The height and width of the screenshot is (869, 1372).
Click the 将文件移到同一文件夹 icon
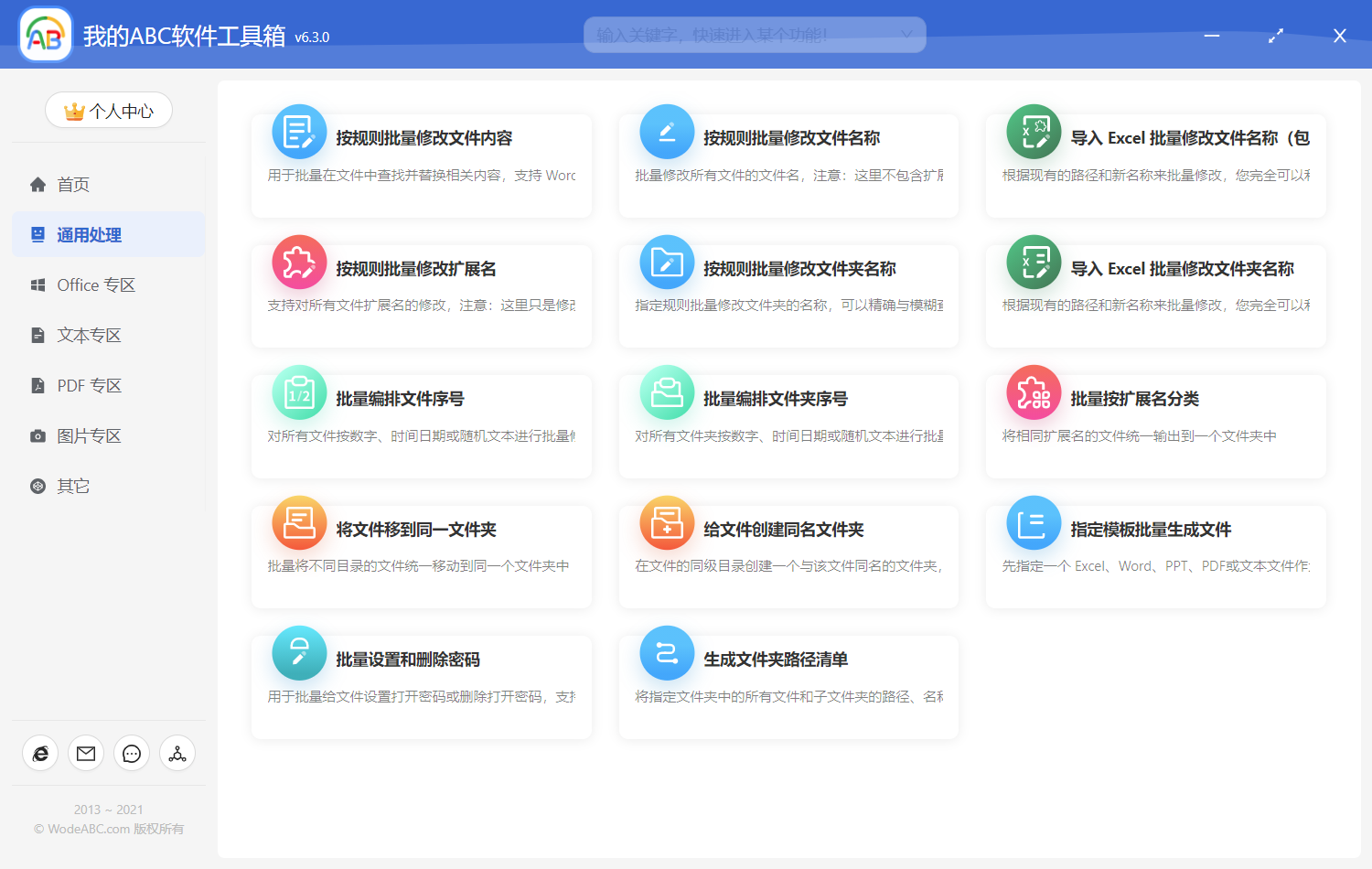[x=299, y=522]
